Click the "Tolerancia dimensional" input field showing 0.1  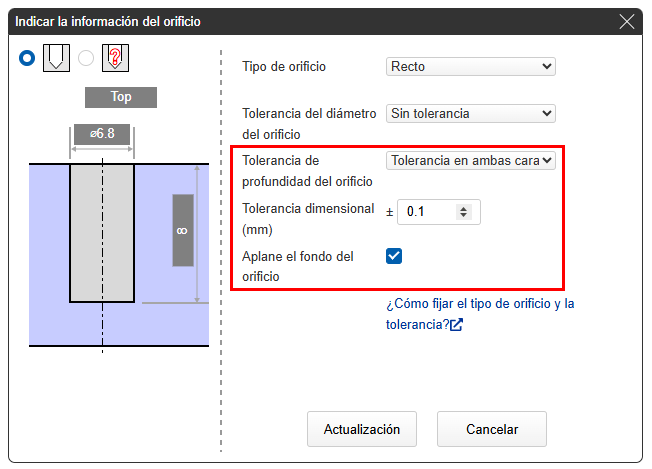tap(427, 212)
